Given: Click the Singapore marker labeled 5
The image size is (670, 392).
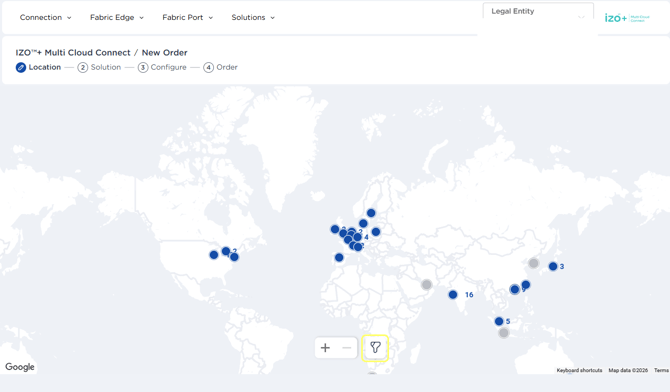Looking at the screenshot, I should pos(499,321).
